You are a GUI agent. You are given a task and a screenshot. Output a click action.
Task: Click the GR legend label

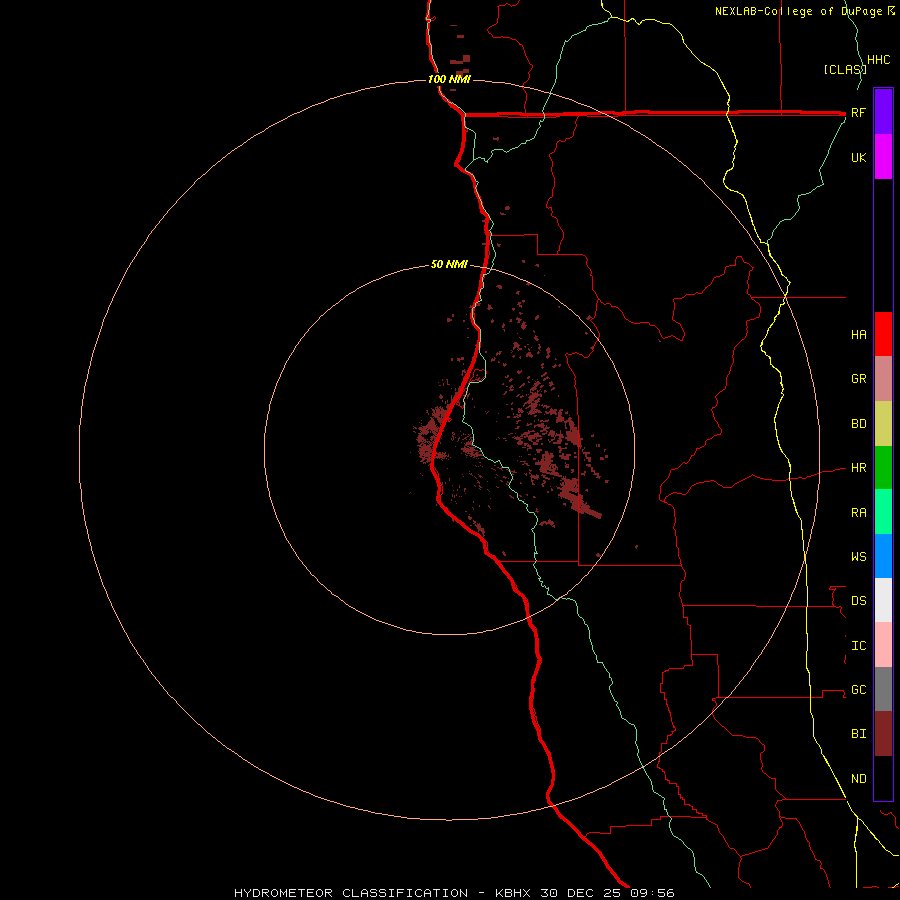859,379
